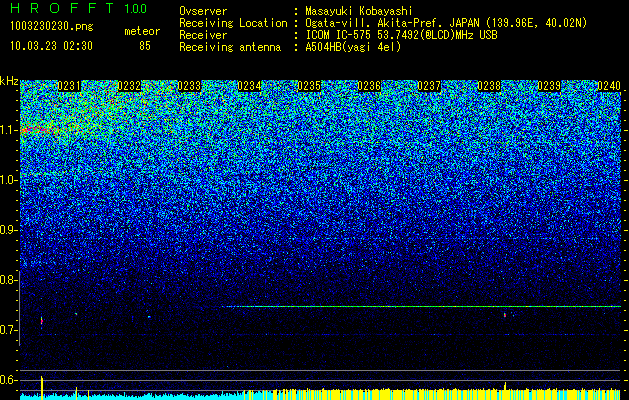Viewport: 629px width, 400px height.
Task: Click the 0231 time marker
Action: 69,86
